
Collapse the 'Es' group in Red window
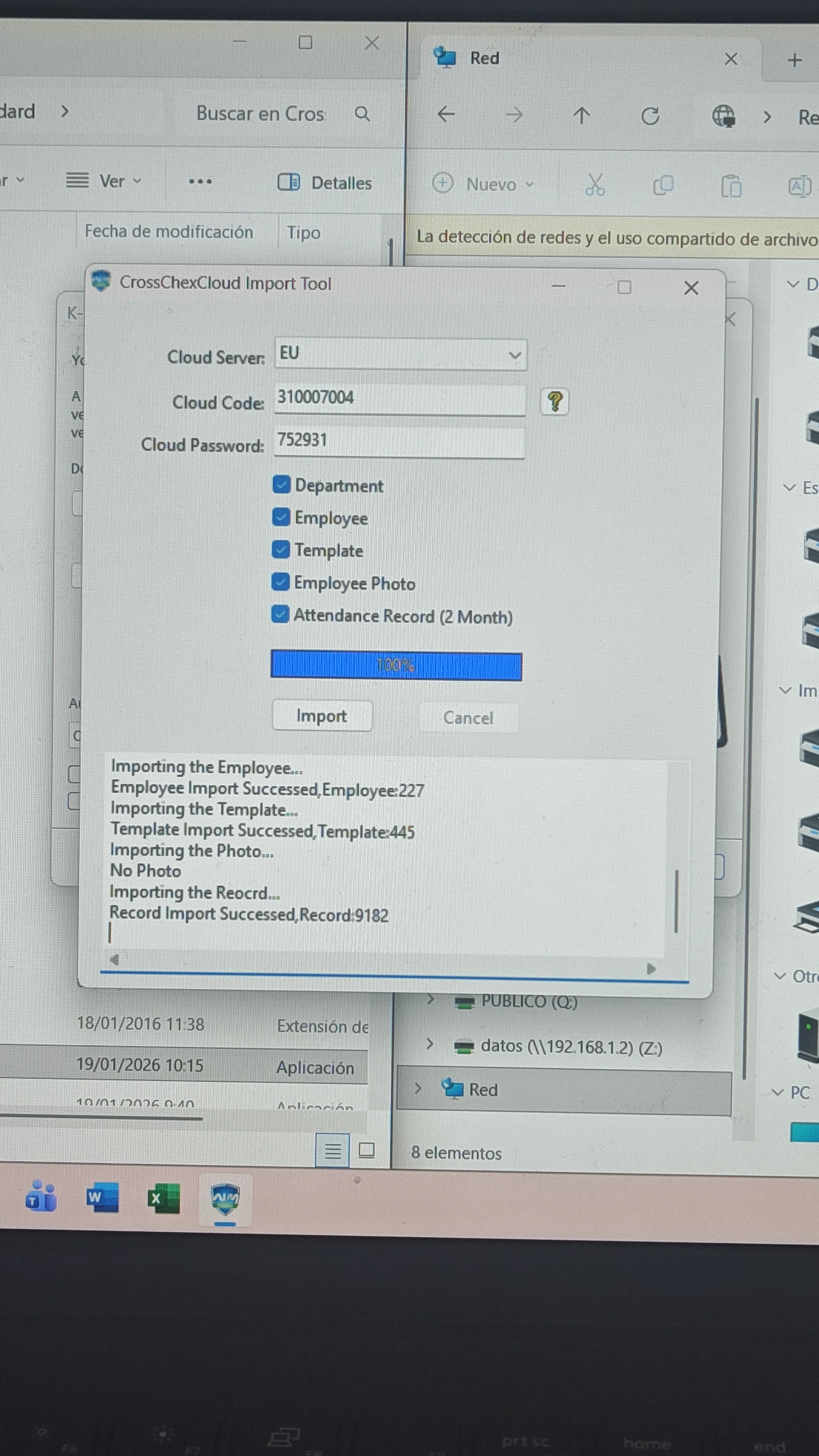789,487
